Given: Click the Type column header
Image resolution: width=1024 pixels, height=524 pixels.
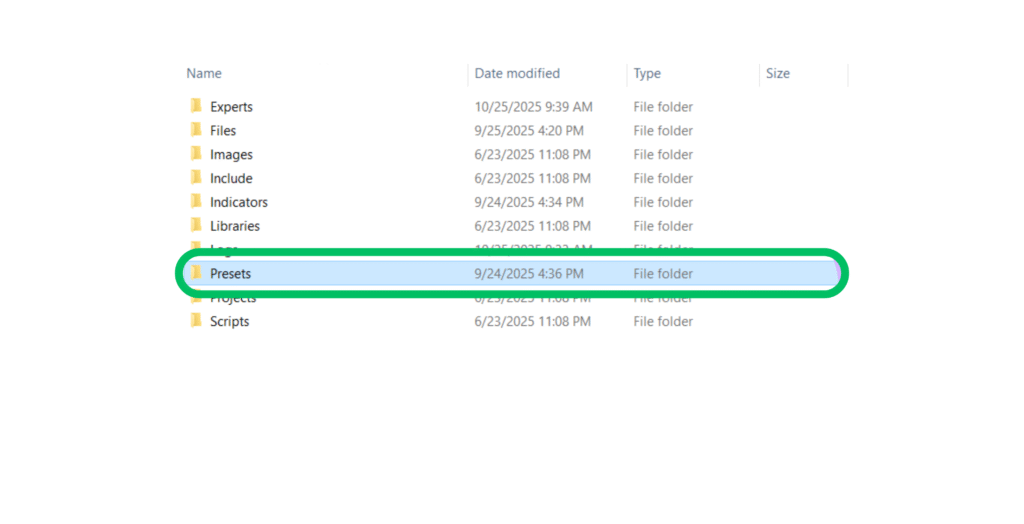Looking at the screenshot, I should click(647, 73).
